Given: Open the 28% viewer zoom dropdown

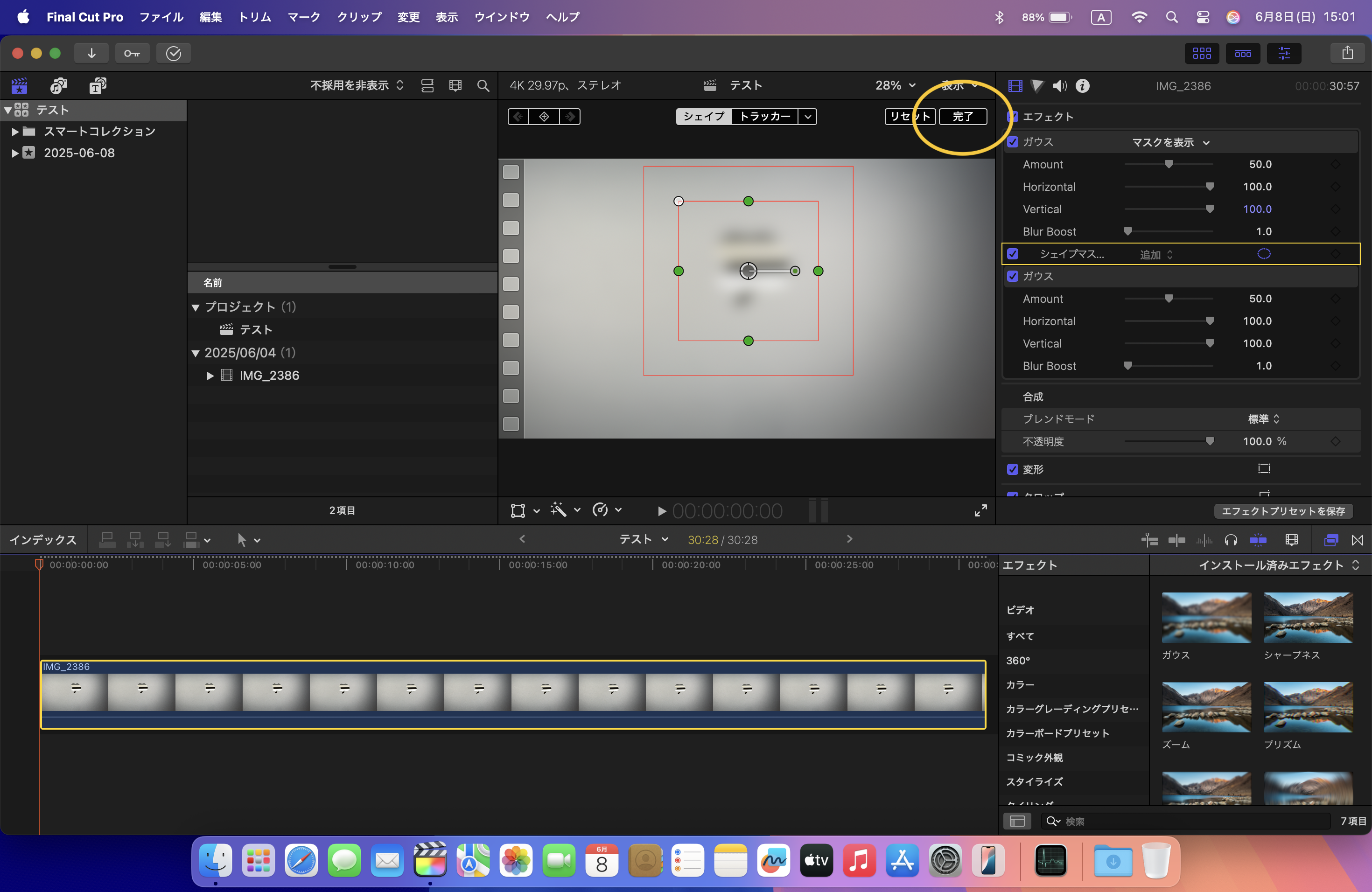Looking at the screenshot, I should (895, 85).
